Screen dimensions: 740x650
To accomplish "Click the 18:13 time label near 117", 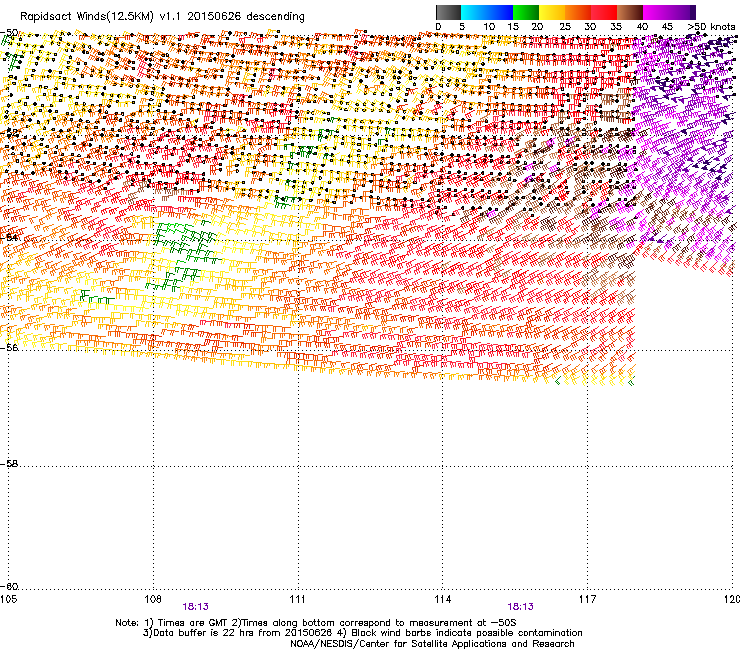I will [520, 607].
